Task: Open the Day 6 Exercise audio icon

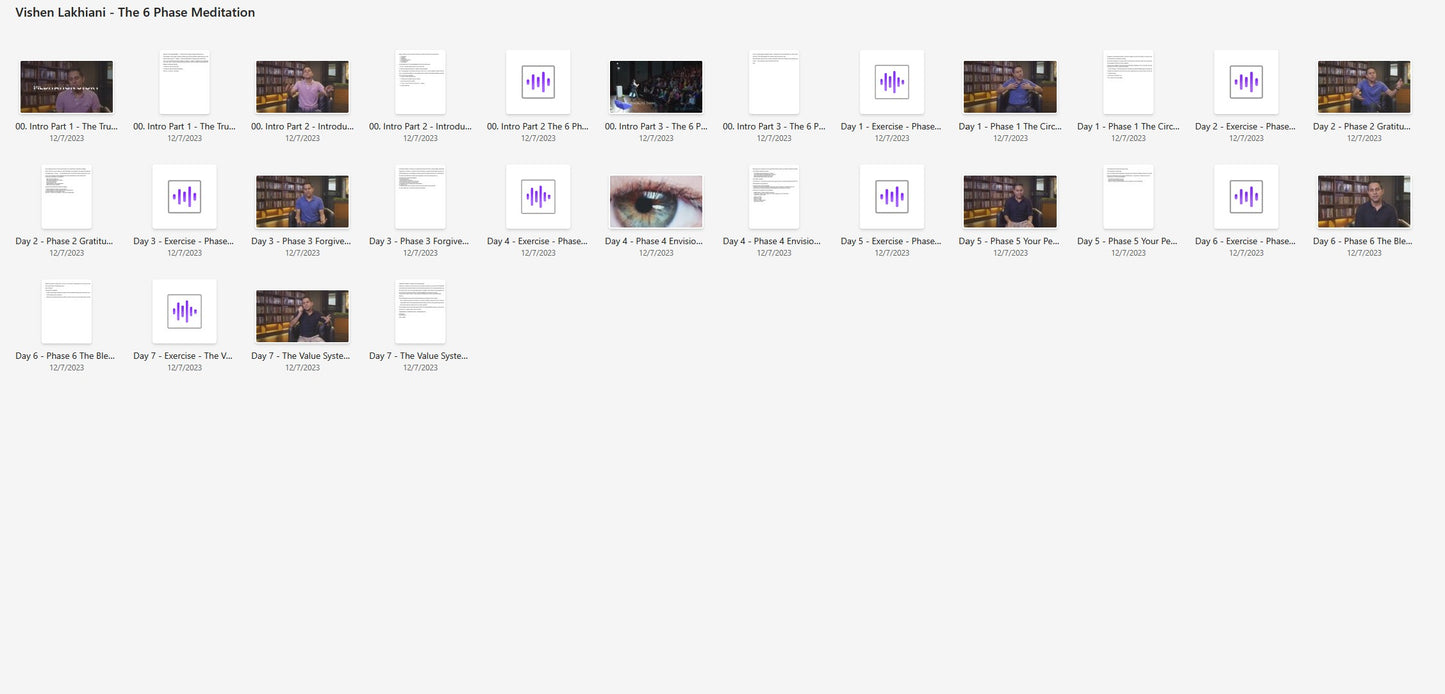Action: coord(1246,197)
